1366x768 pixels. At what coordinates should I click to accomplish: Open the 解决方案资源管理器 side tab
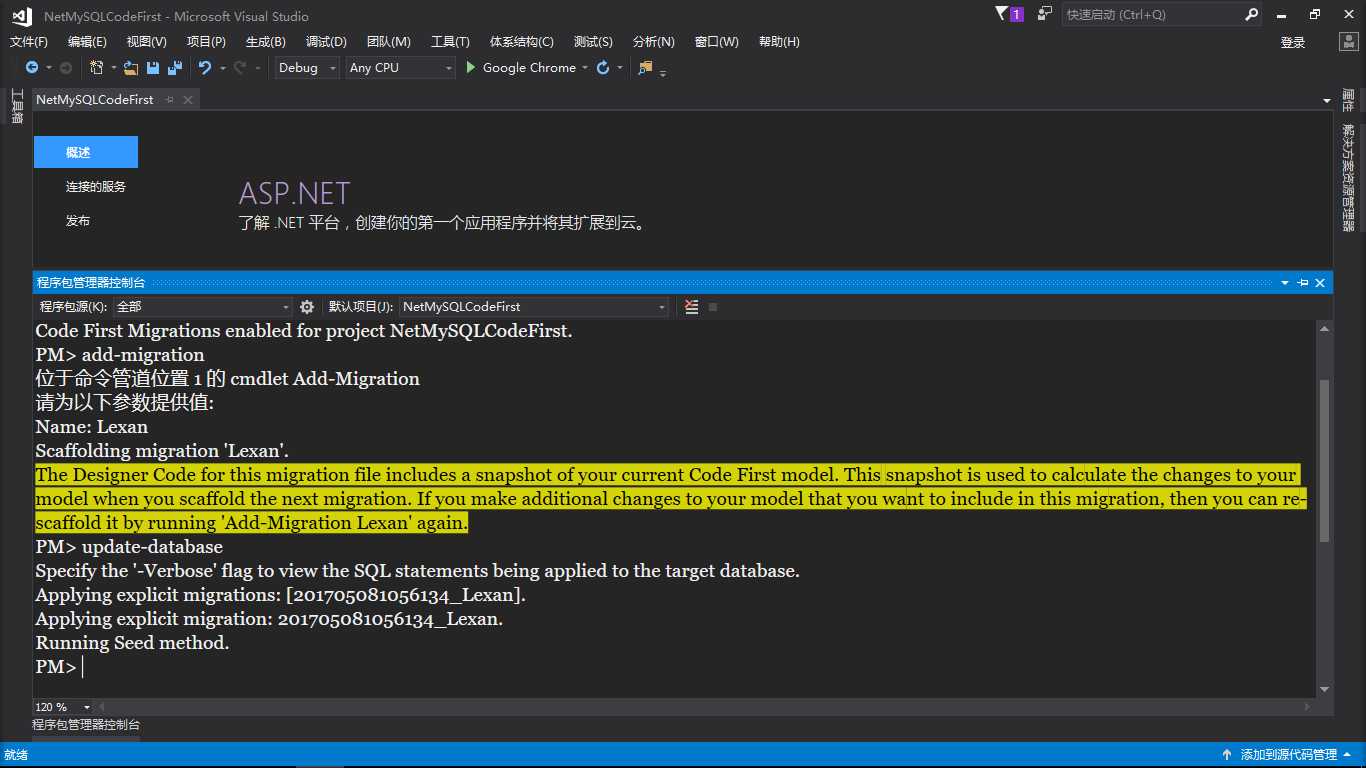(1348, 178)
